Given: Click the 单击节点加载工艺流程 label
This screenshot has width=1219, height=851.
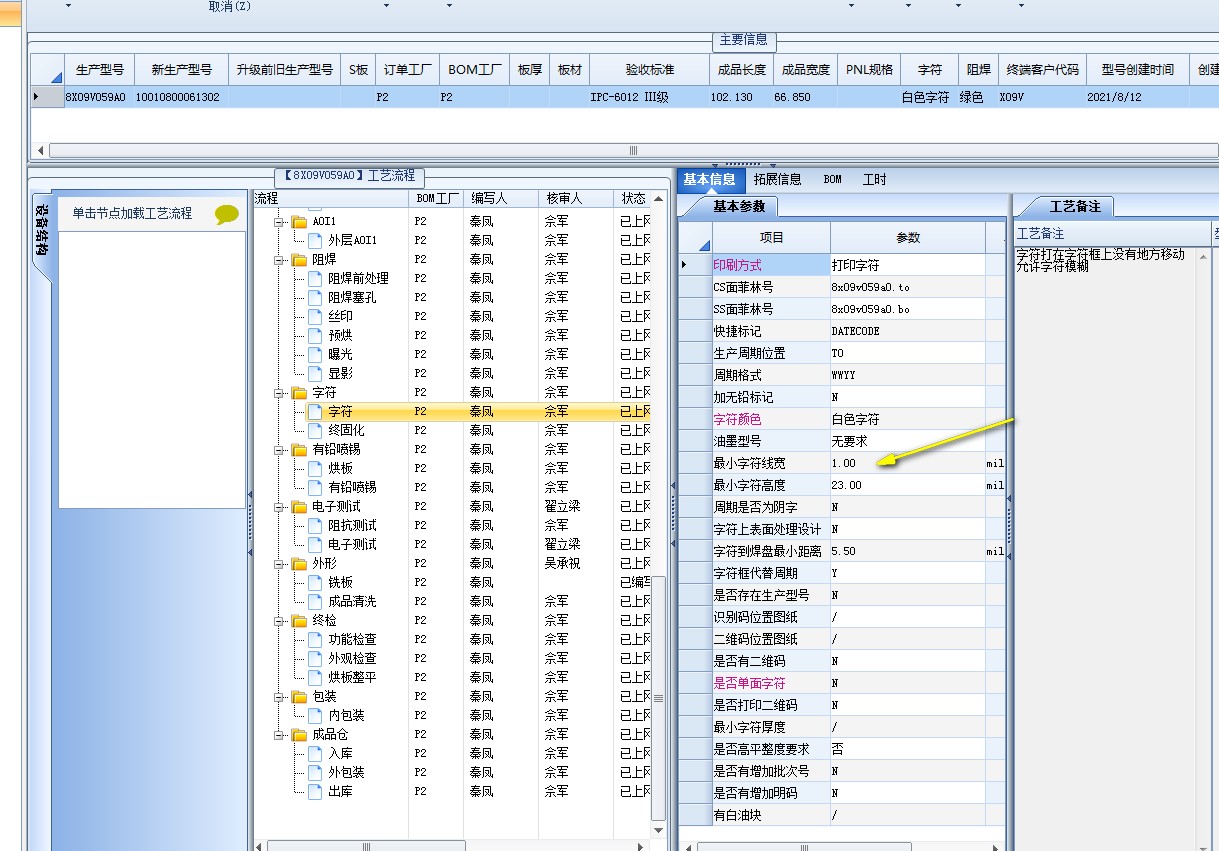Looking at the screenshot, I should (x=132, y=213).
